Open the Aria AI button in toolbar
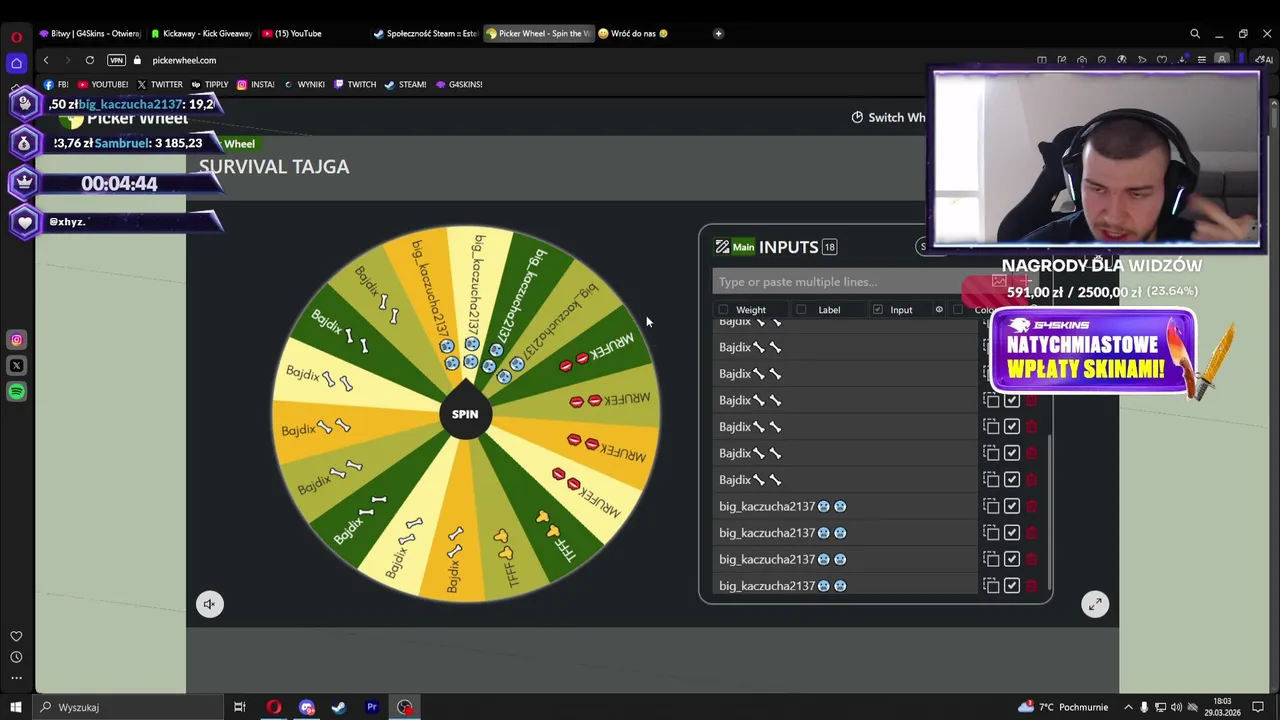Viewport: 1280px width, 720px height. [1266, 60]
